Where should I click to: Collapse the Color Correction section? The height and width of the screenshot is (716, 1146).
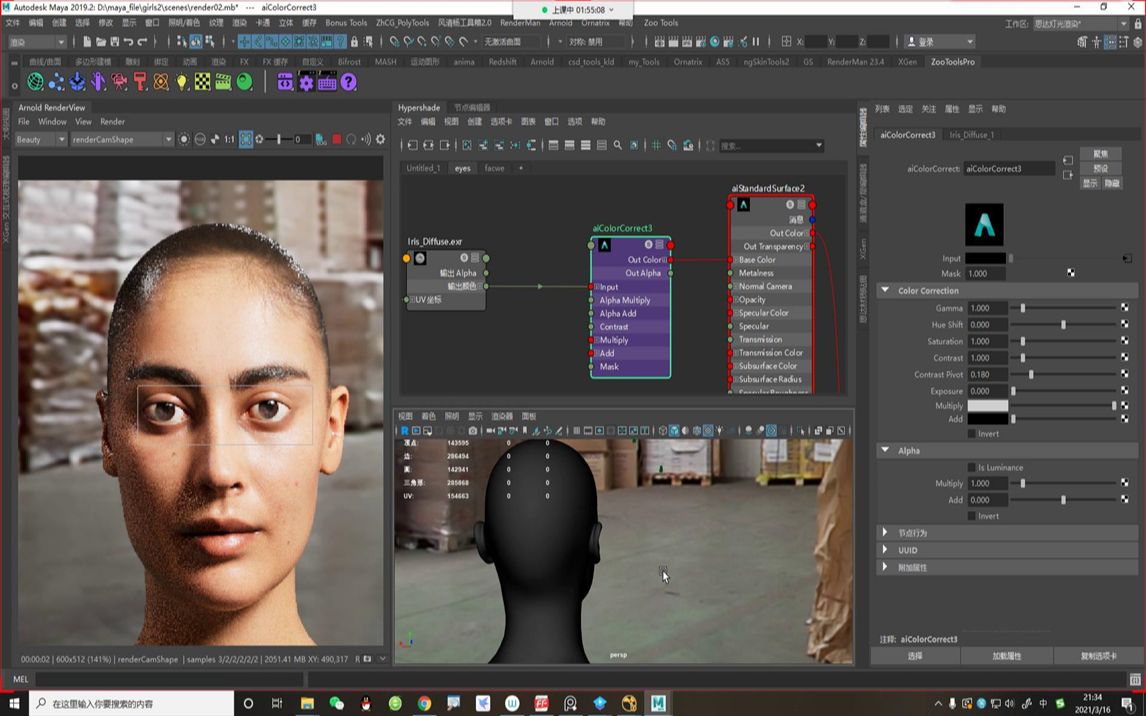pyautogui.click(x=885, y=291)
